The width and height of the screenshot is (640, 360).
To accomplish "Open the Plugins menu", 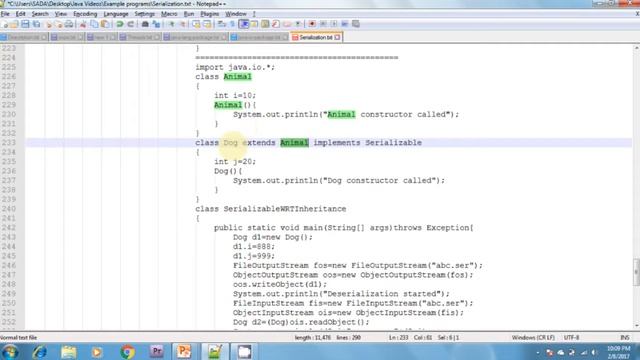I will 210,14.
